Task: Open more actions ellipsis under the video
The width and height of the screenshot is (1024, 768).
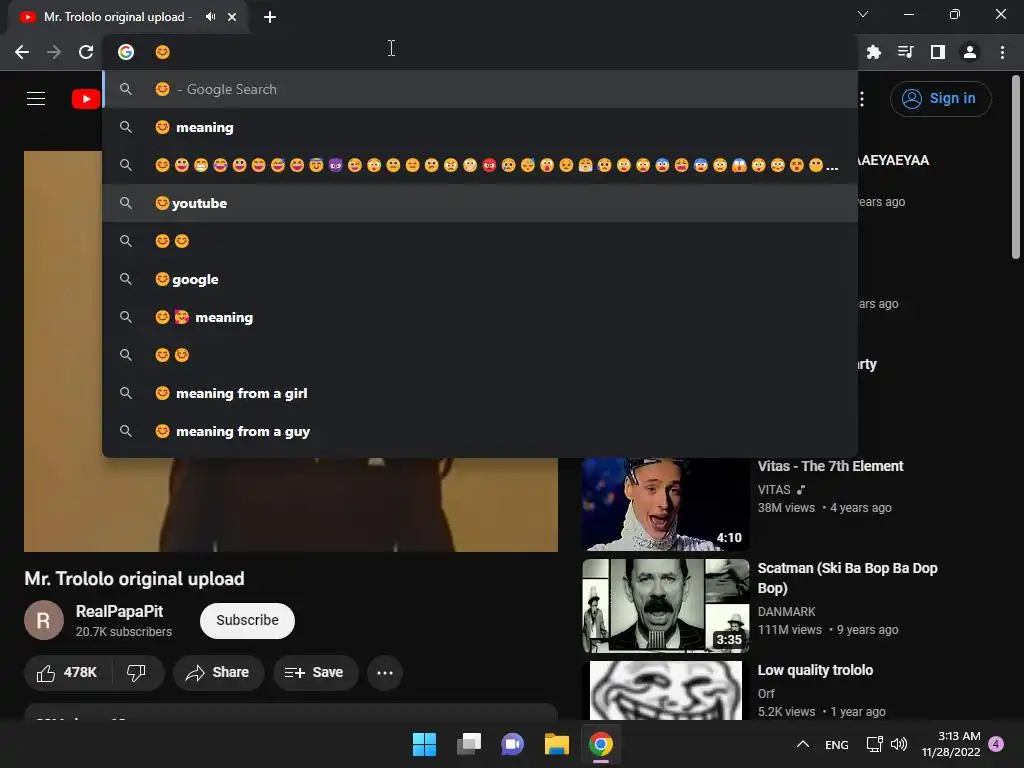Action: (x=385, y=673)
